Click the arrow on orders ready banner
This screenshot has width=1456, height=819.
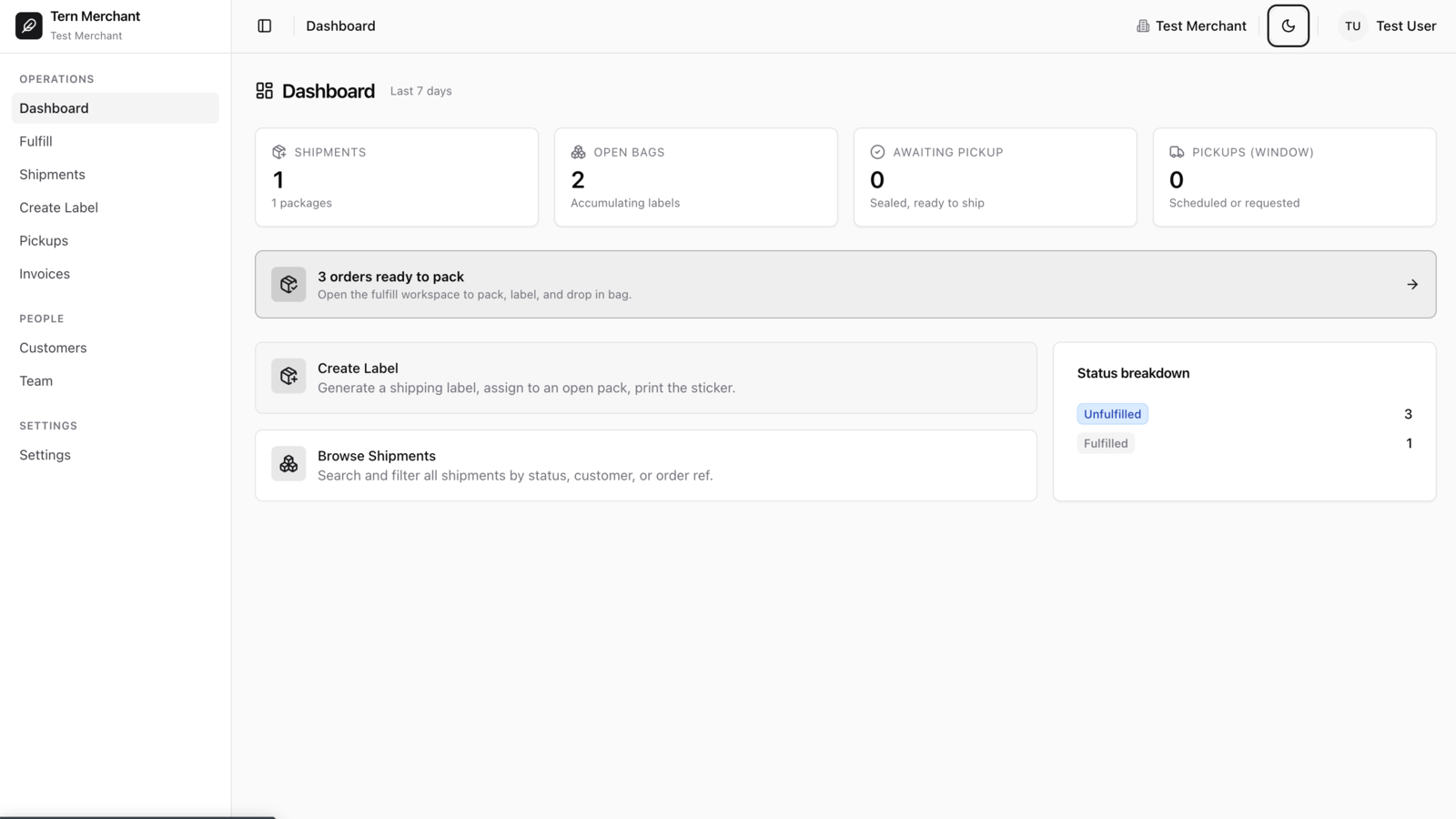pyautogui.click(x=1412, y=284)
